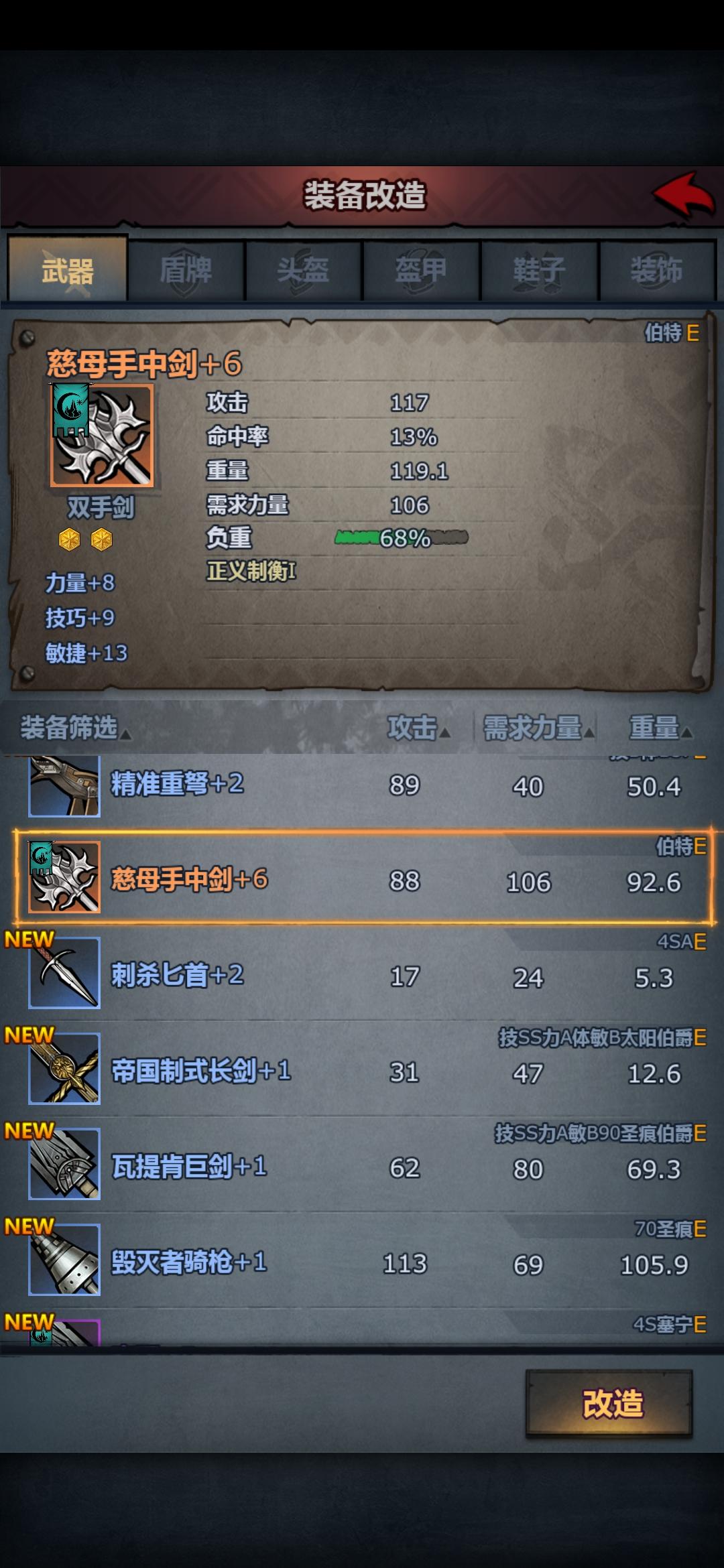This screenshot has width=724, height=1568.
Task: Click the 改造 button
Action: 609,1404
